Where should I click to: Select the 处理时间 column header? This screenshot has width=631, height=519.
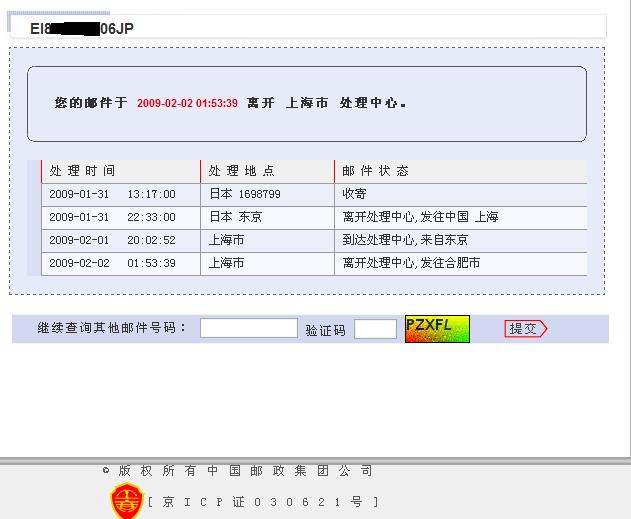point(82,171)
